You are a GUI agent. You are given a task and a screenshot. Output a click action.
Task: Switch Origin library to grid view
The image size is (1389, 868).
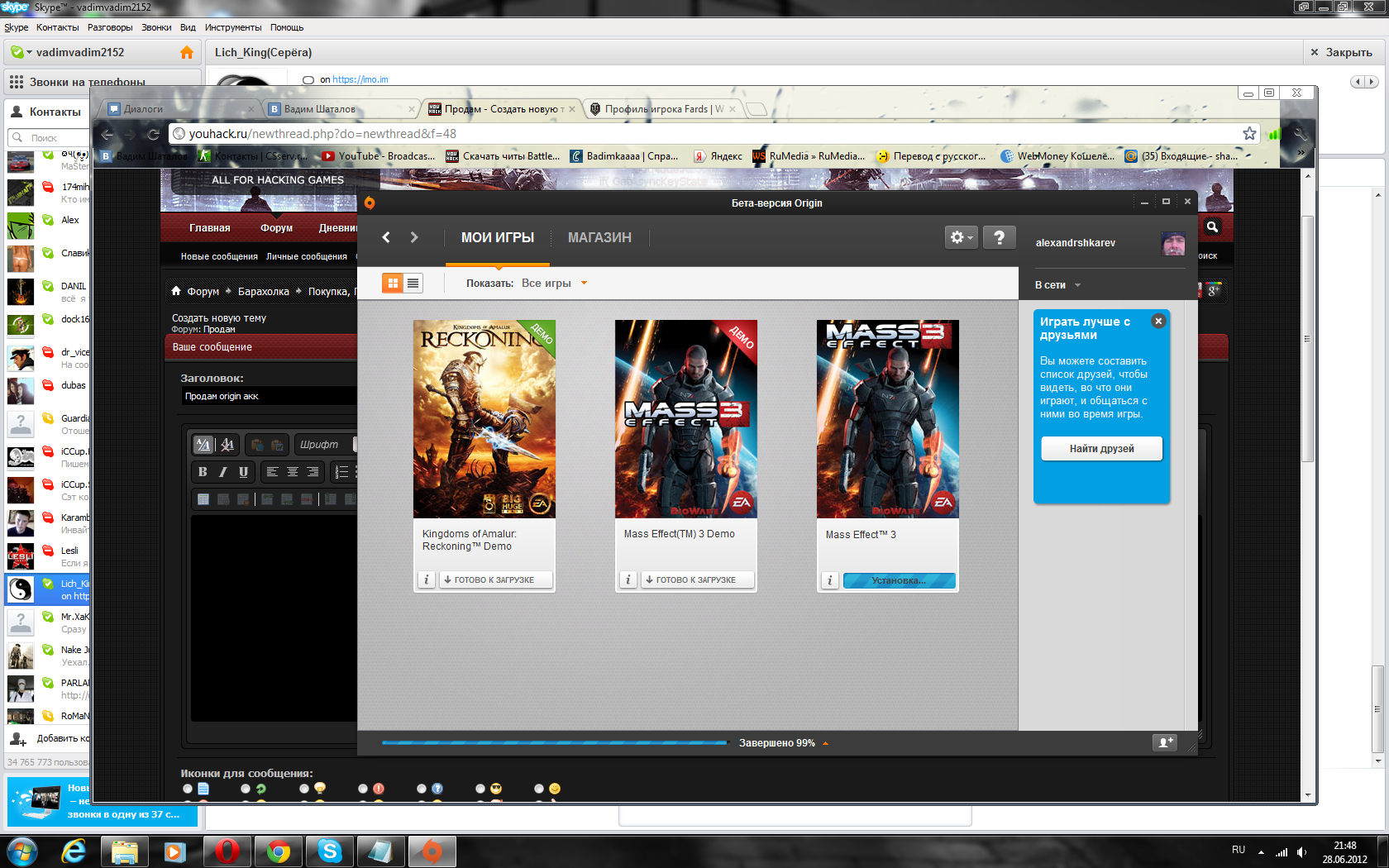click(393, 284)
